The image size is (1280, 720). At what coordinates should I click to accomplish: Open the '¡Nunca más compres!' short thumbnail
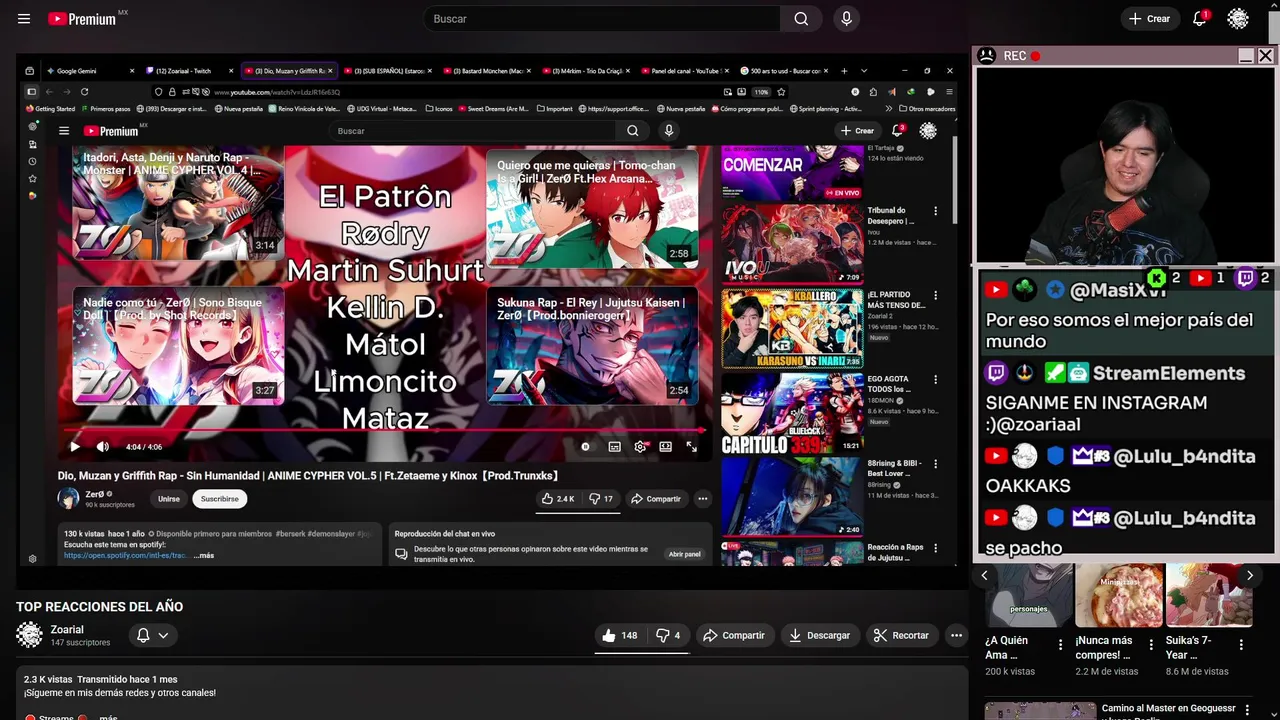pos(1119,595)
